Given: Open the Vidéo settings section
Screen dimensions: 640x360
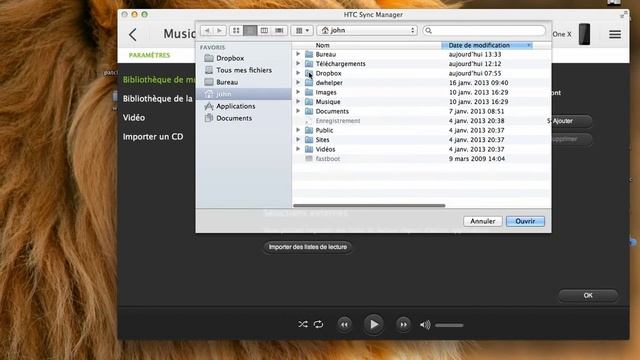Looking at the screenshot, I should pyautogui.click(x=134, y=118).
